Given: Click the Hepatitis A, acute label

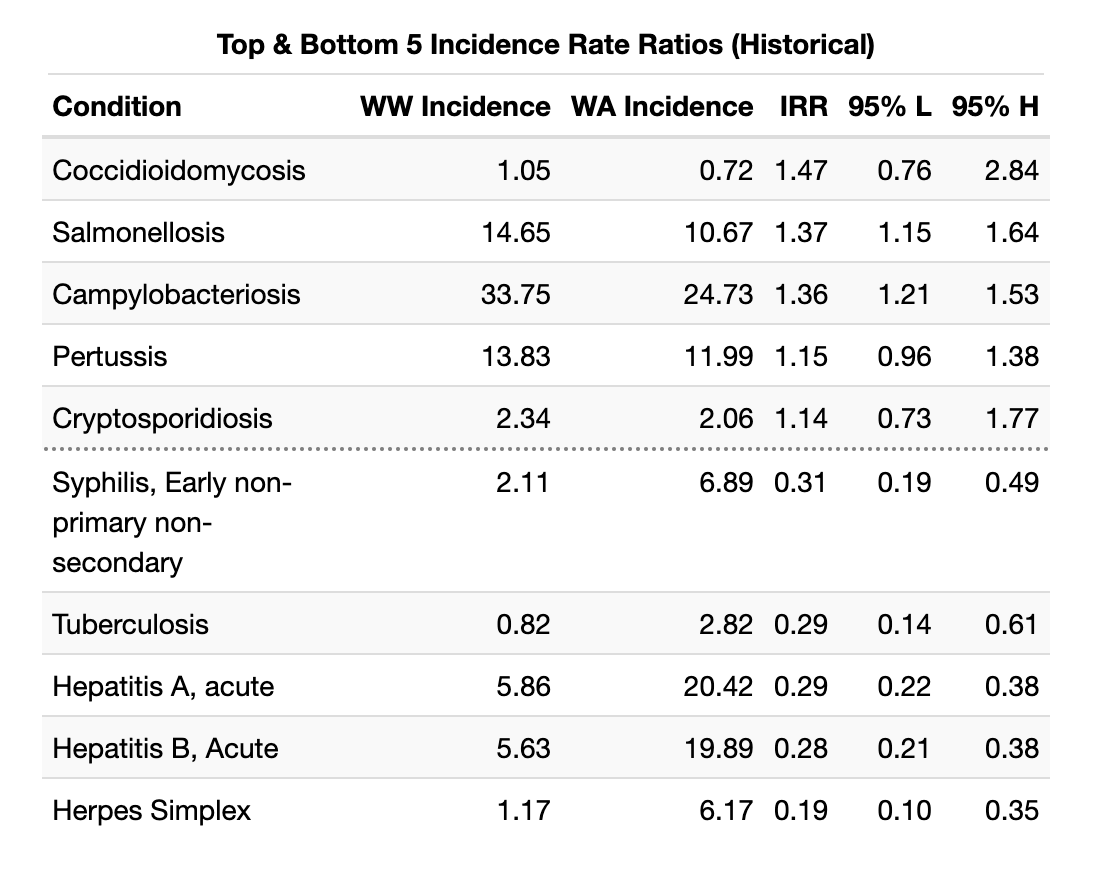Looking at the screenshot, I should click(x=163, y=686).
